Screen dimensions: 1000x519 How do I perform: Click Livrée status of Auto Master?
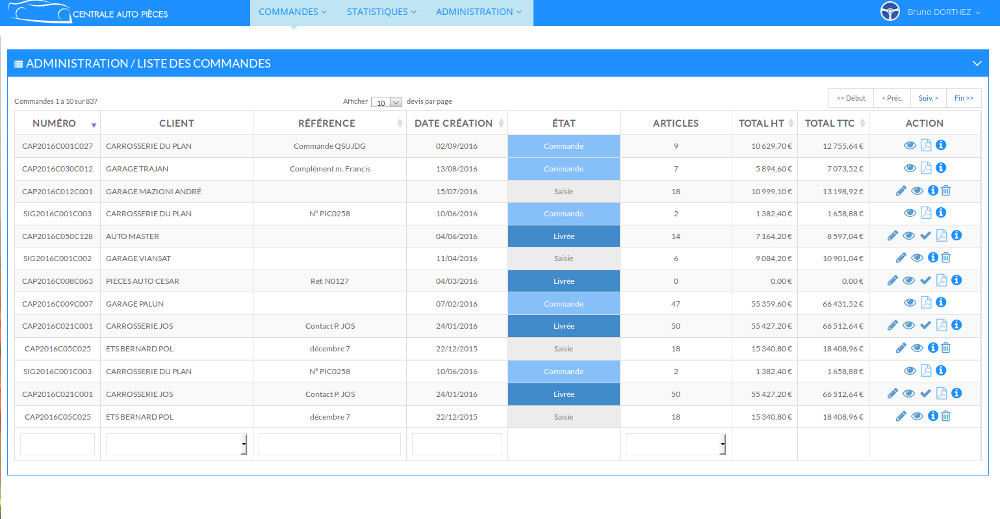564,236
